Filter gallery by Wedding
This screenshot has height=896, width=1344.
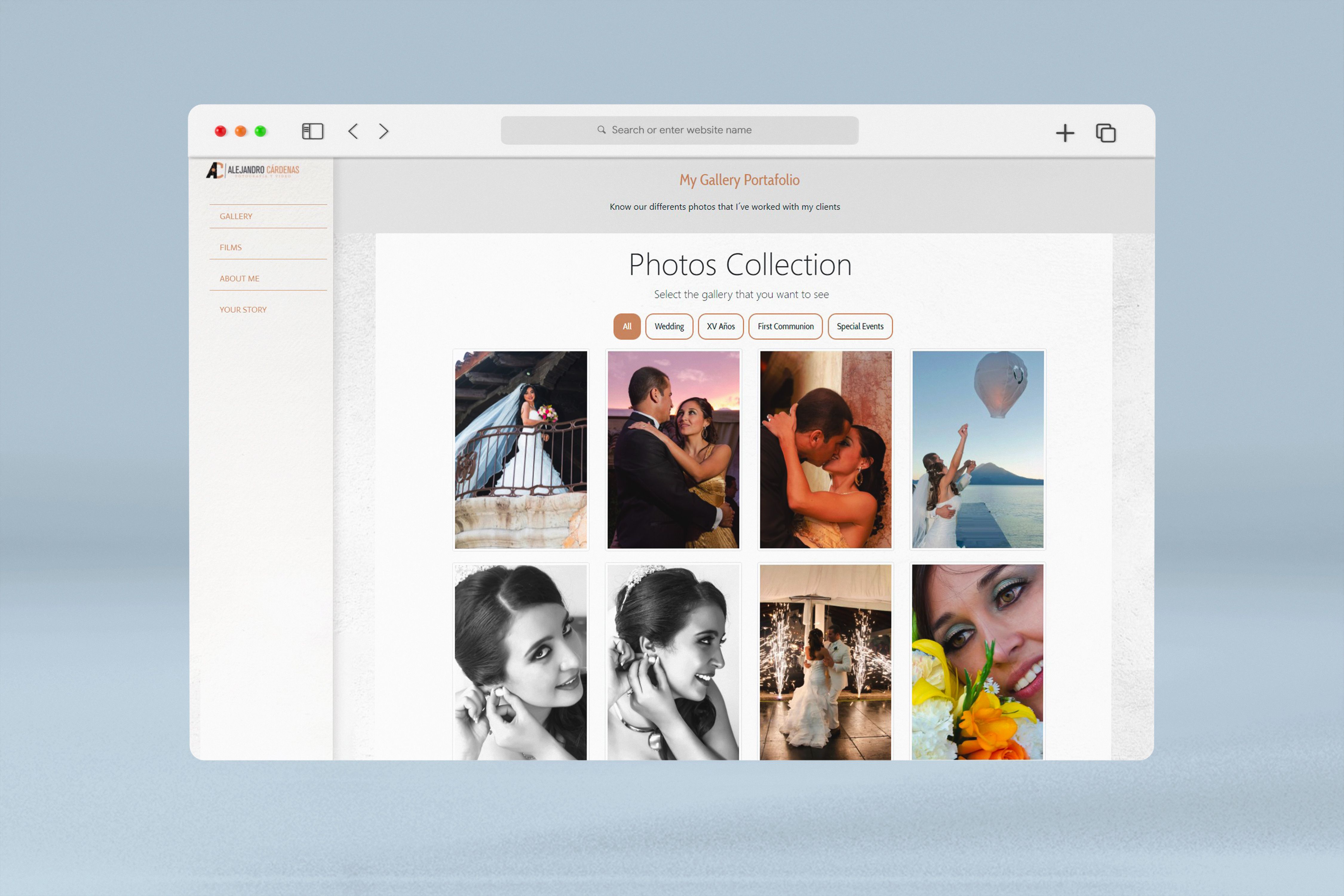point(669,326)
